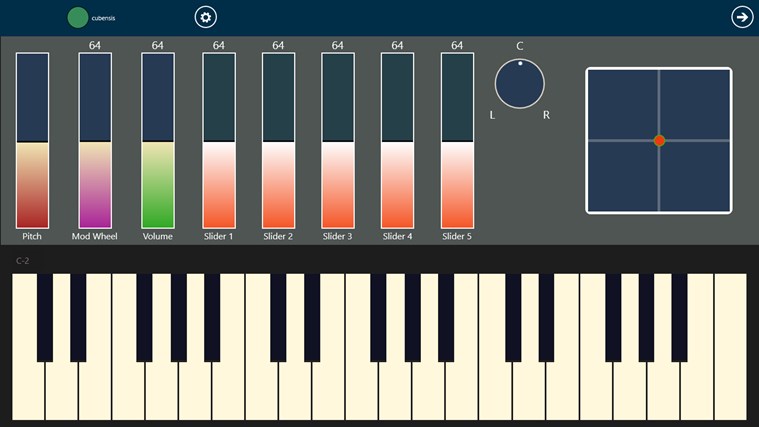Play the last white piano key
Viewport: 759px width, 427px height.
coord(730,347)
